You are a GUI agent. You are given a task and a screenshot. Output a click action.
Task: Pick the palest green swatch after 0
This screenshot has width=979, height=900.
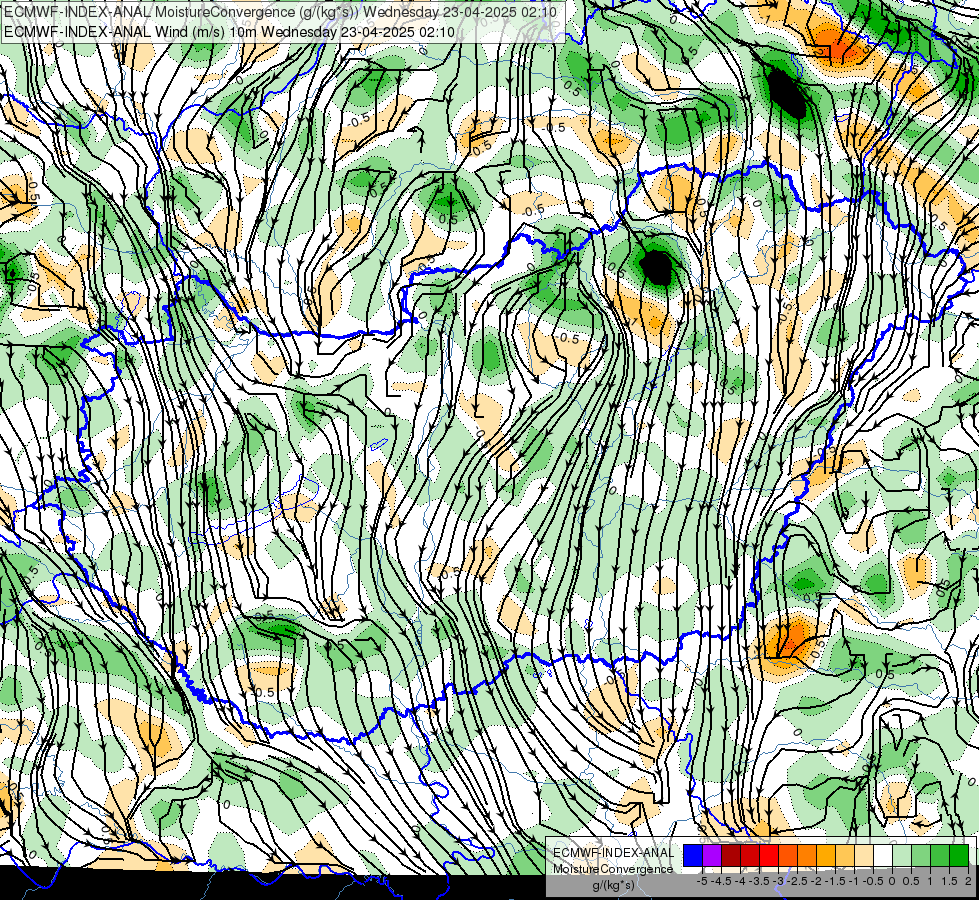902,855
